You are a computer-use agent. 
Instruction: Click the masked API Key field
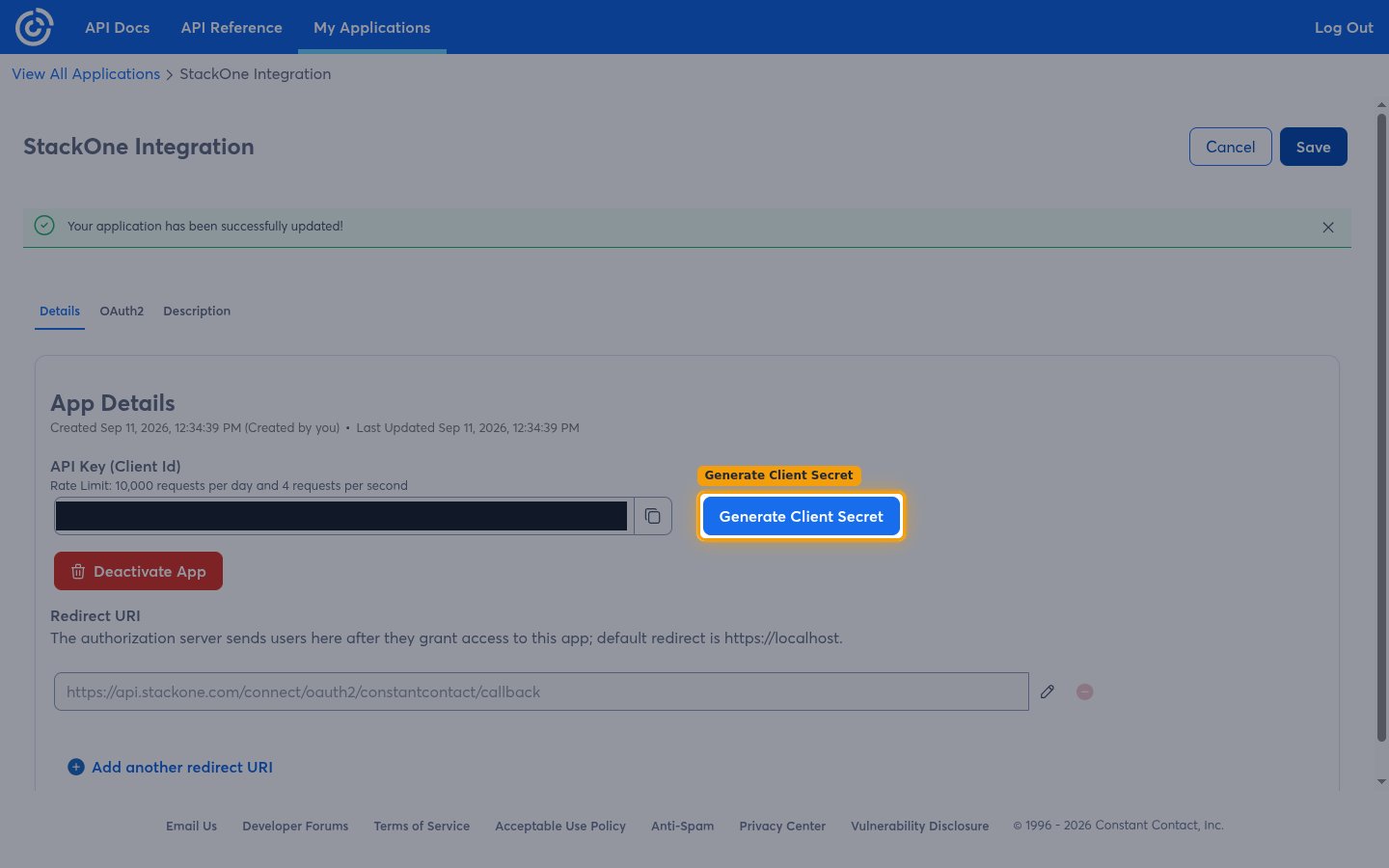click(344, 516)
